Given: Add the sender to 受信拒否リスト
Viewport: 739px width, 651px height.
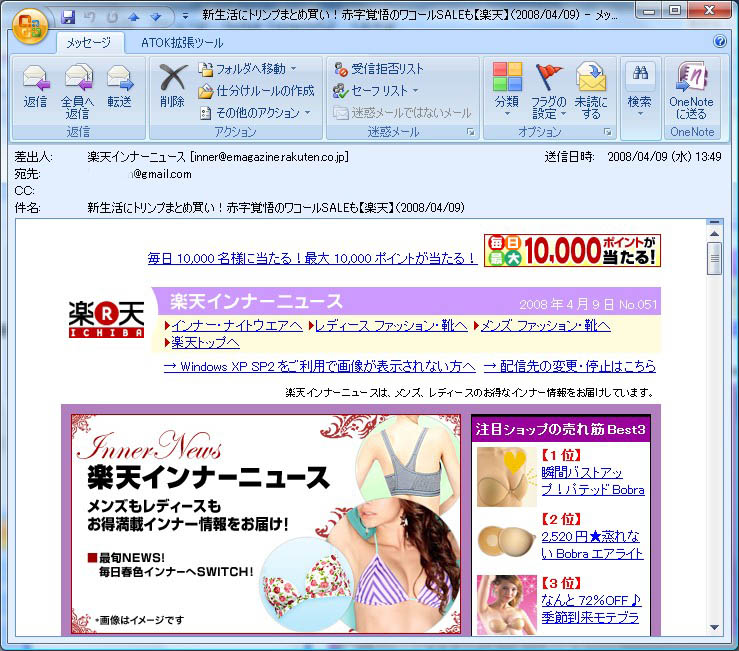Looking at the screenshot, I should click(x=379, y=69).
